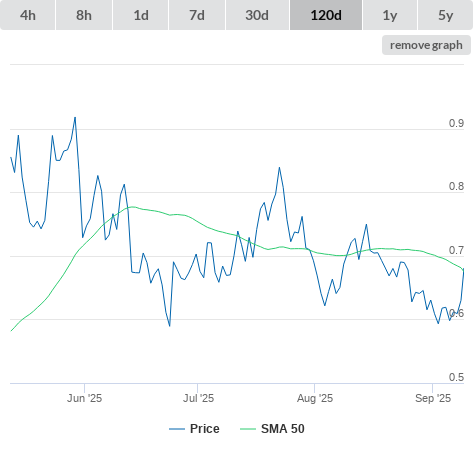The image size is (474, 455).
Task: Click the 0.5 y-axis value label
Action: click(x=456, y=377)
